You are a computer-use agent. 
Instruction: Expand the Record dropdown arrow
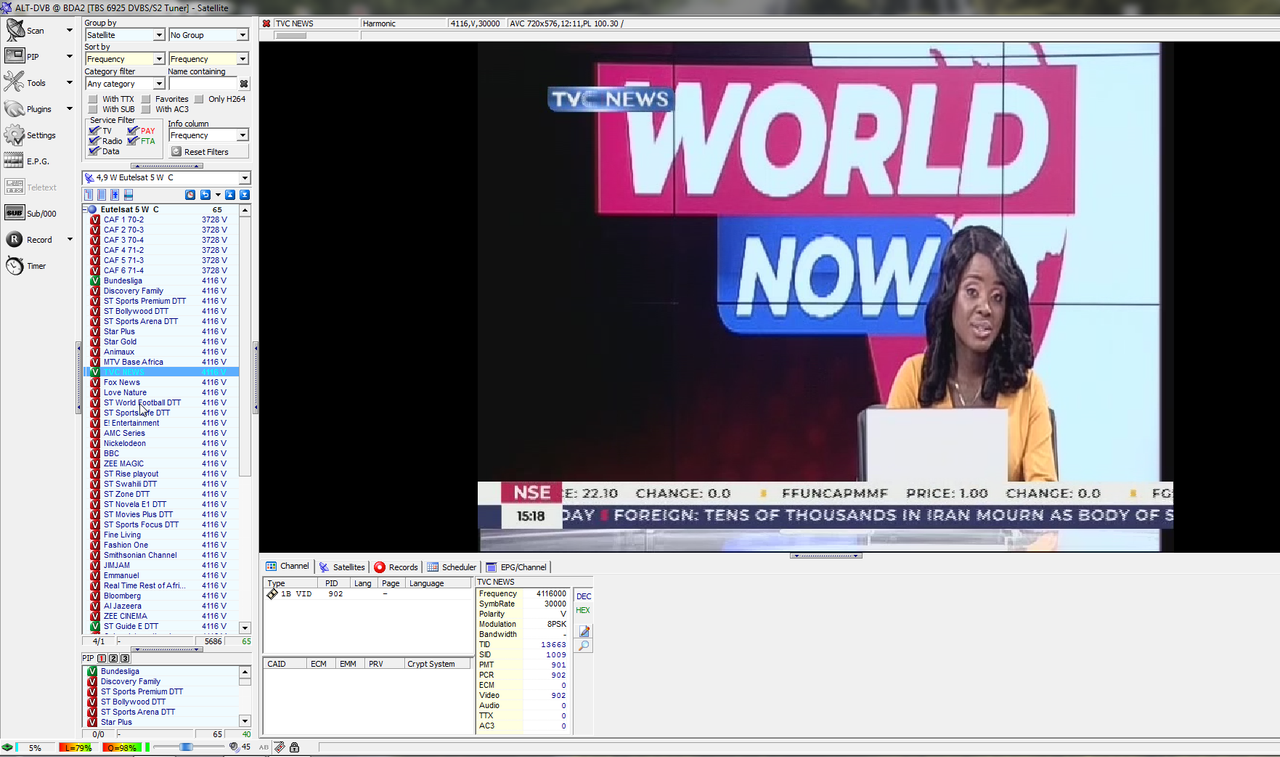click(x=69, y=240)
